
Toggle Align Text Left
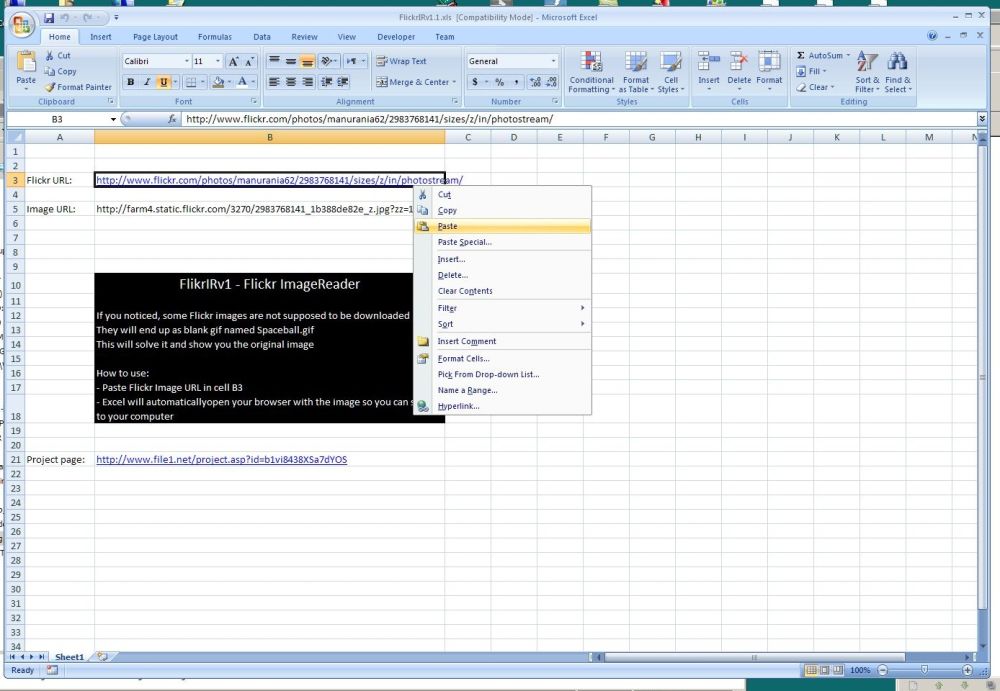click(274, 82)
